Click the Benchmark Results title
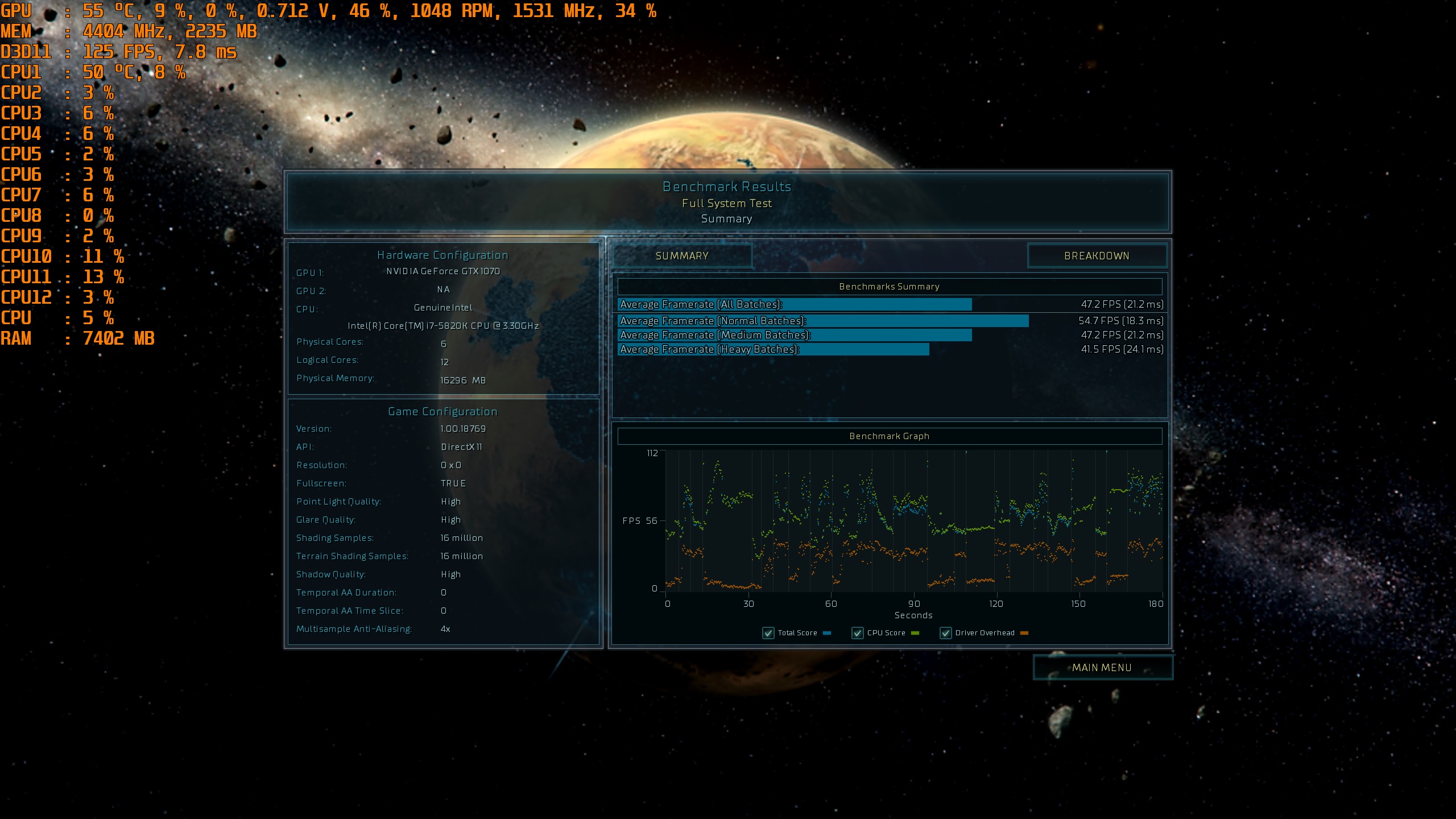Image resolution: width=1456 pixels, height=819 pixels. pos(727,187)
